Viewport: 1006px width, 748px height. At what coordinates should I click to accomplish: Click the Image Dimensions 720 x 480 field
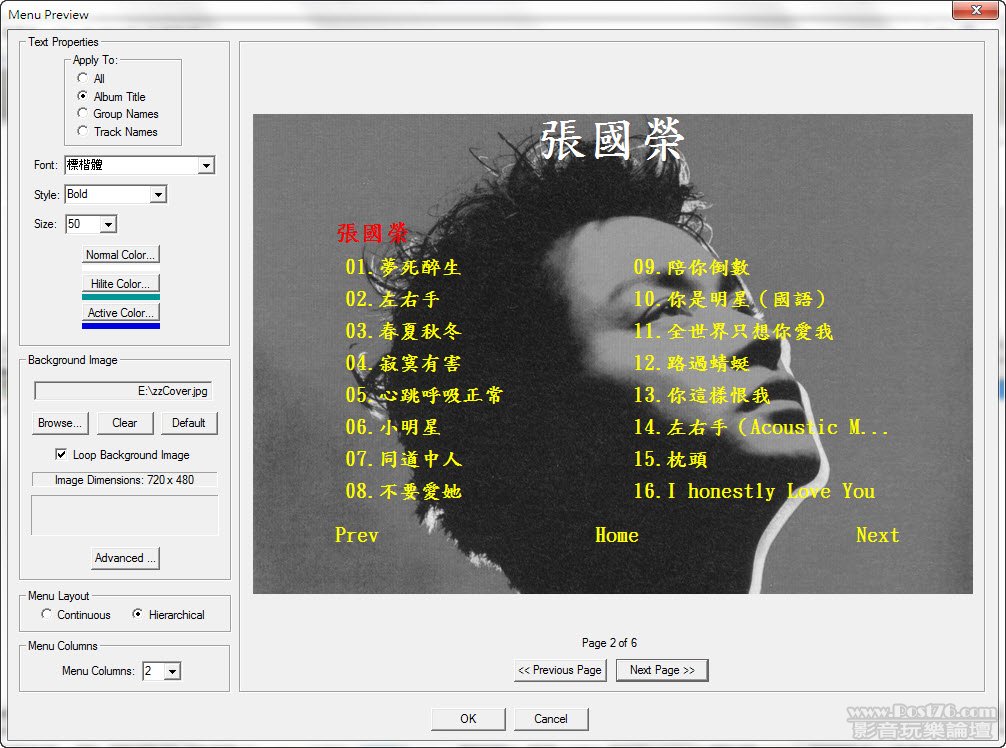pos(124,480)
